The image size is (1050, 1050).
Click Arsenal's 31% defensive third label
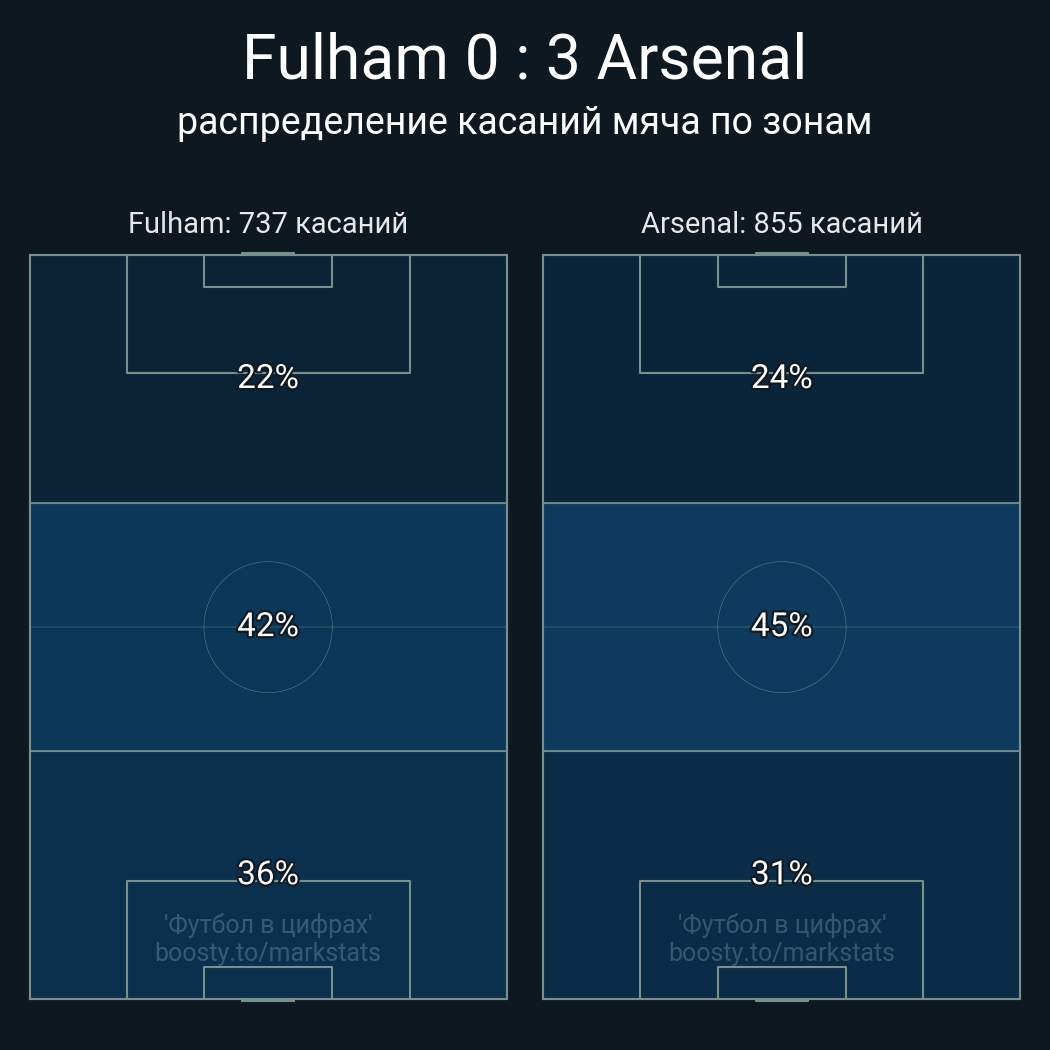pos(781,873)
